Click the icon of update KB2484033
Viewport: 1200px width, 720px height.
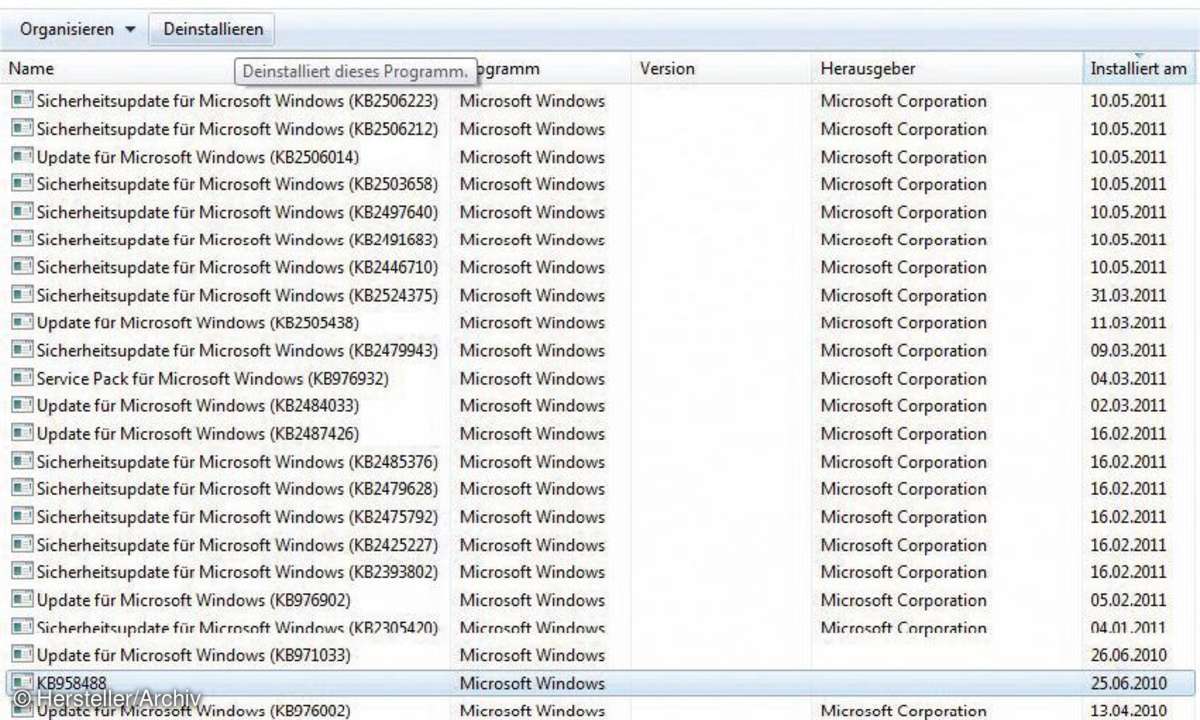point(22,406)
